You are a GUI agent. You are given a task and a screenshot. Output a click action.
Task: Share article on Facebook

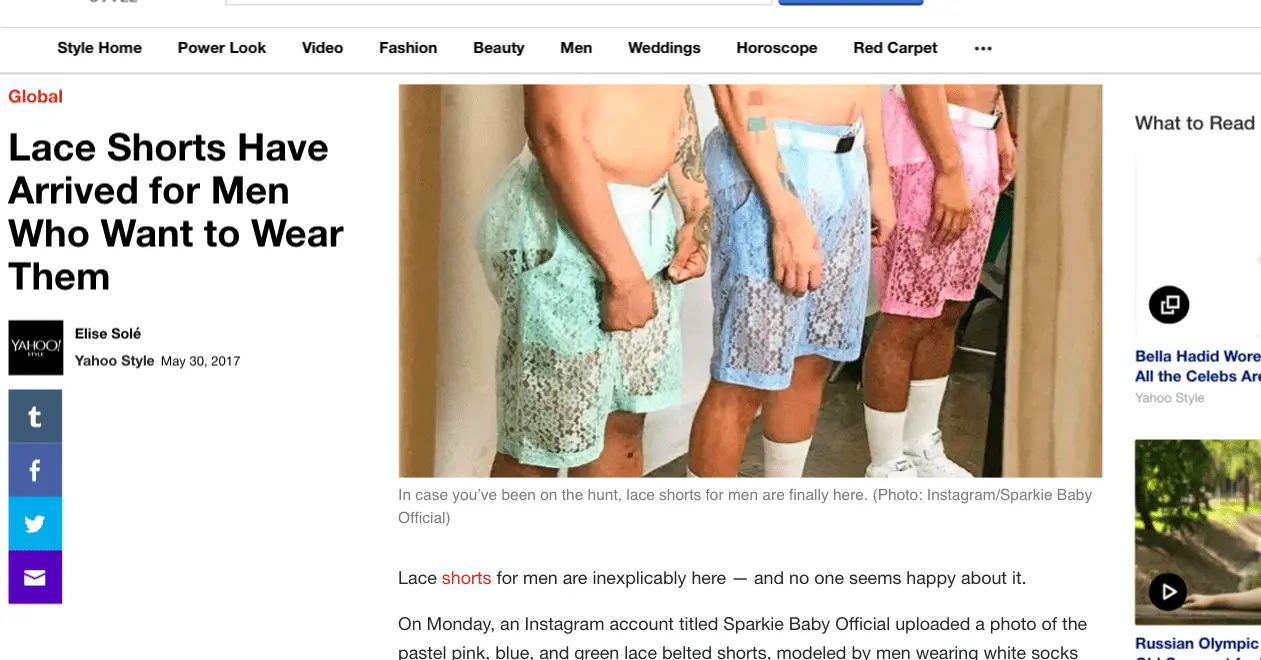pyautogui.click(x=35, y=470)
